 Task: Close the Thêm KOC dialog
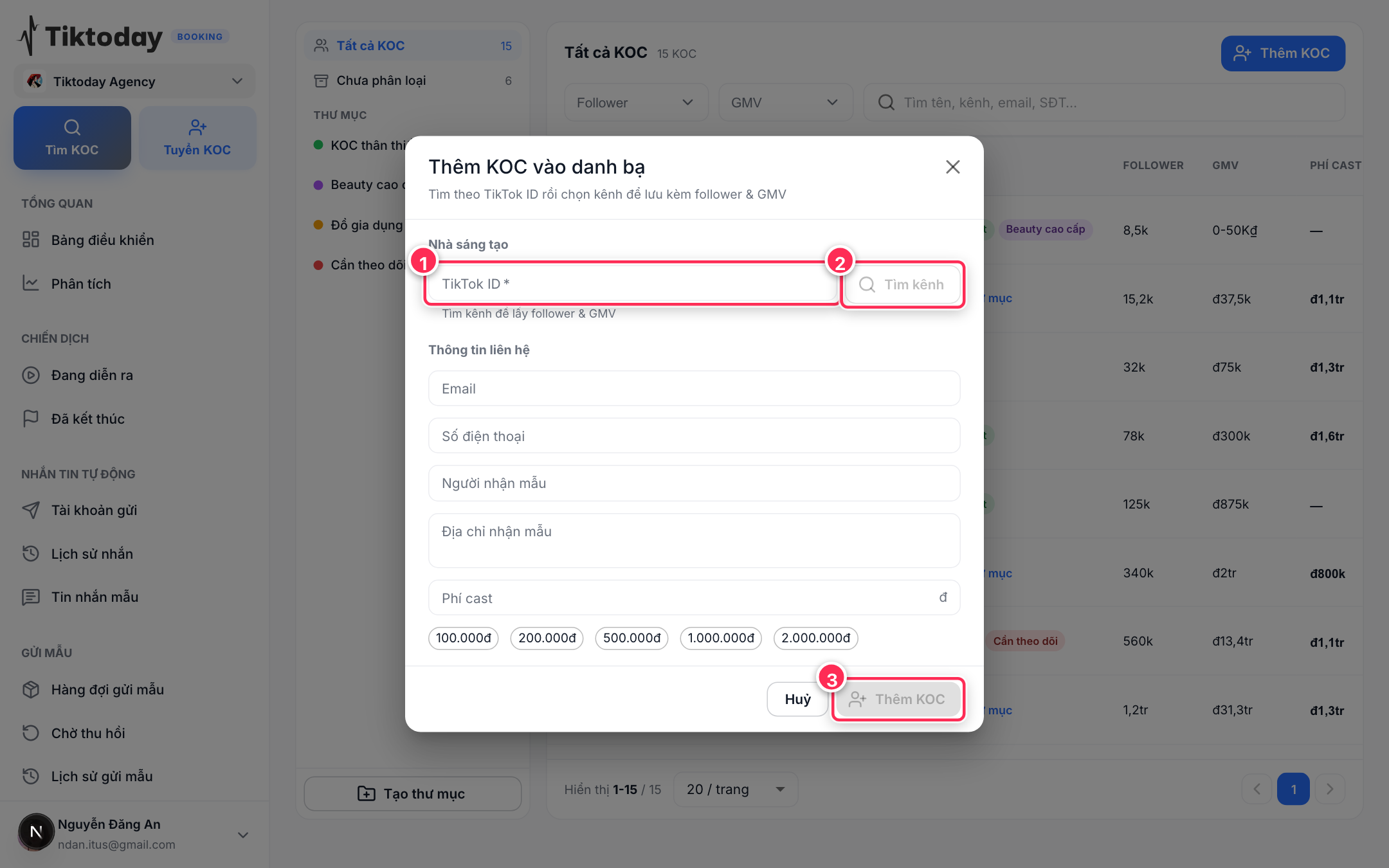tap(952, 167)
